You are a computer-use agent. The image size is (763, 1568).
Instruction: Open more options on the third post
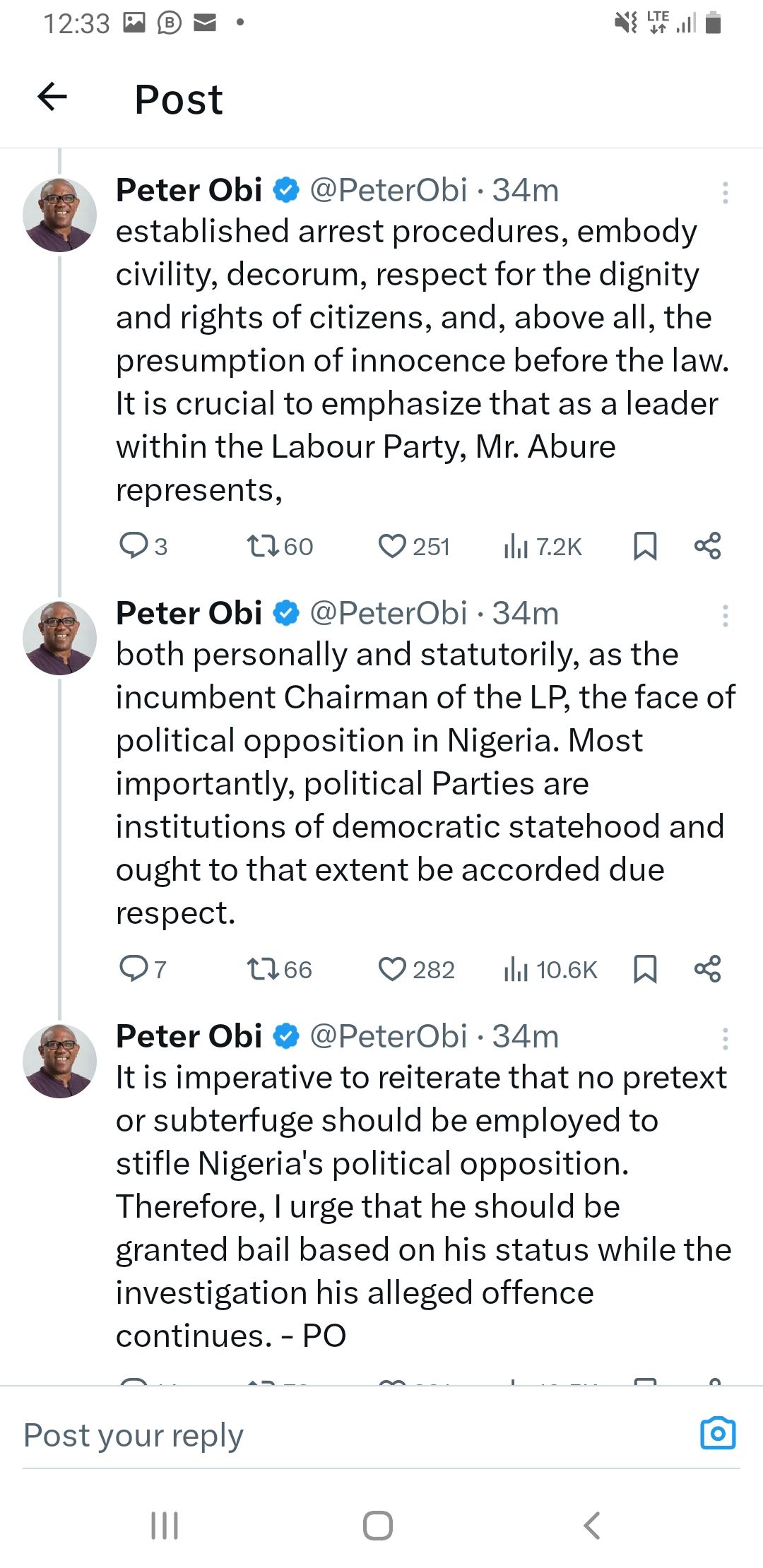[725, 1039]
